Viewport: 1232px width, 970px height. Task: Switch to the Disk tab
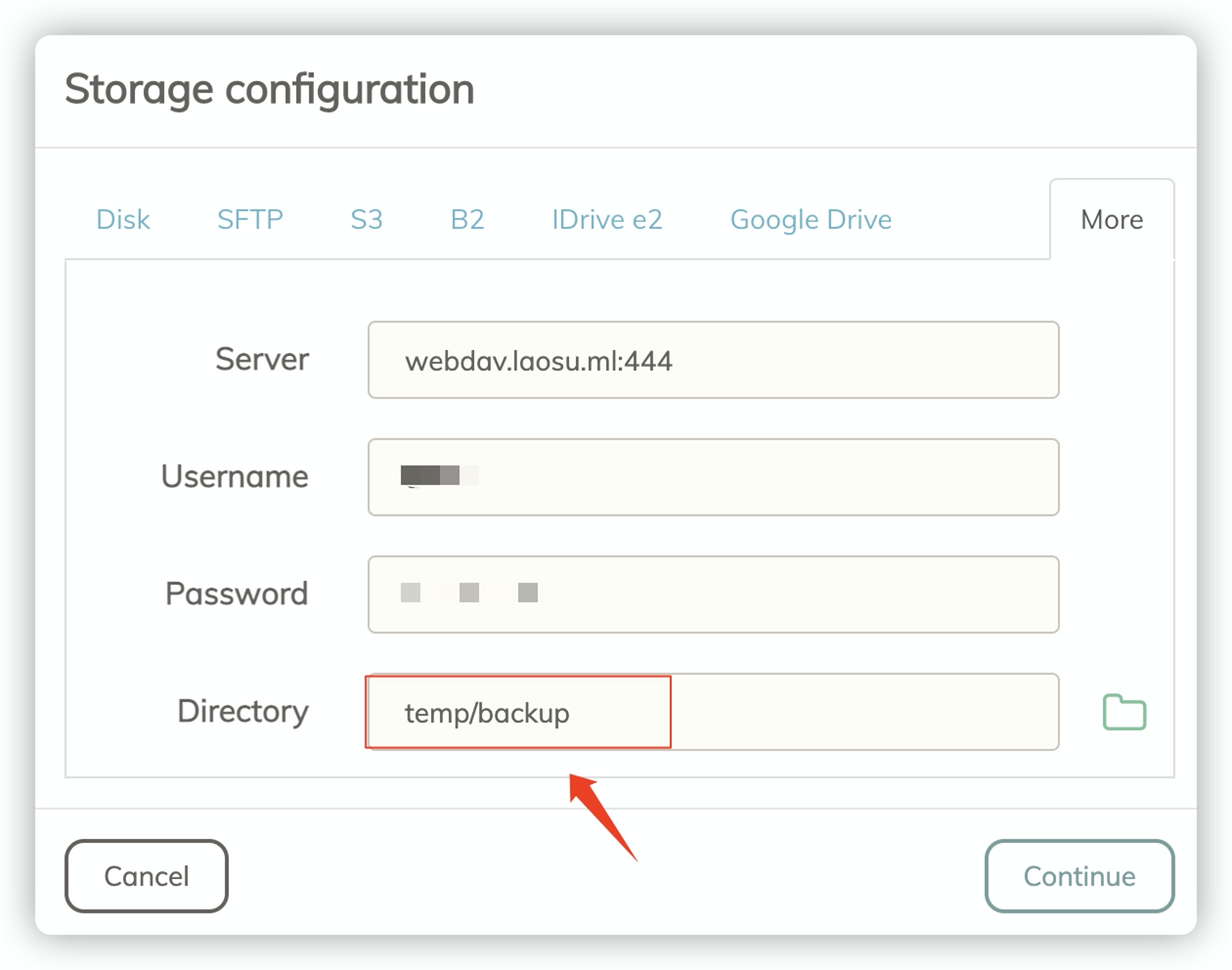click(123, 220)
